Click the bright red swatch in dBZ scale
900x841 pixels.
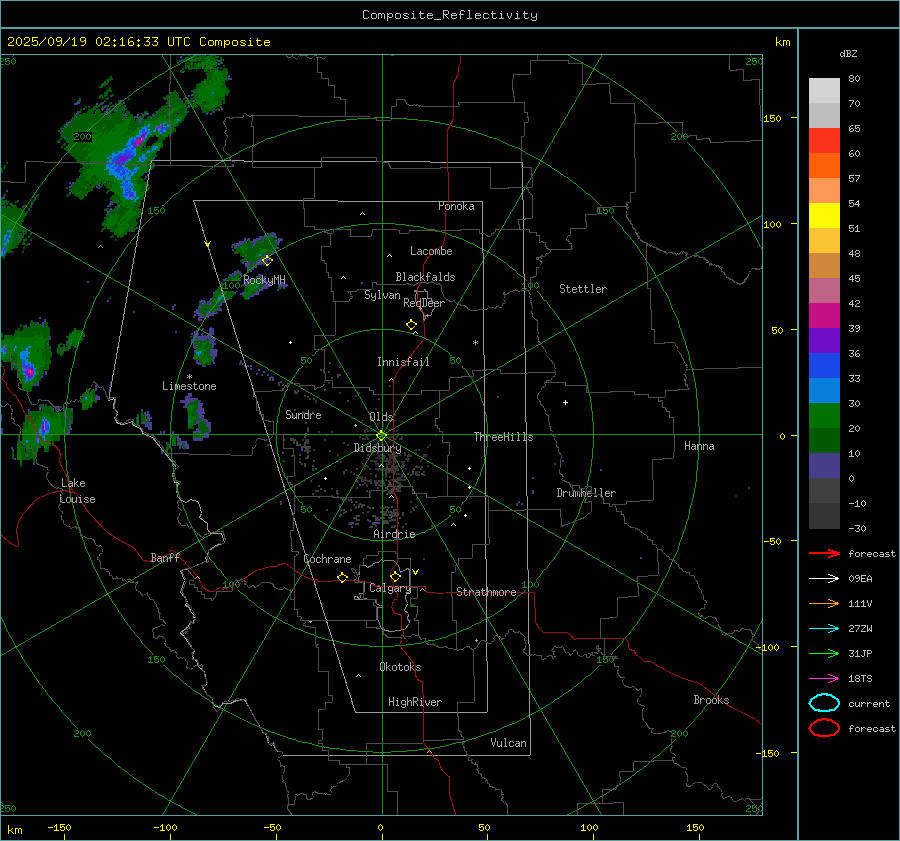tap(824, 141)
